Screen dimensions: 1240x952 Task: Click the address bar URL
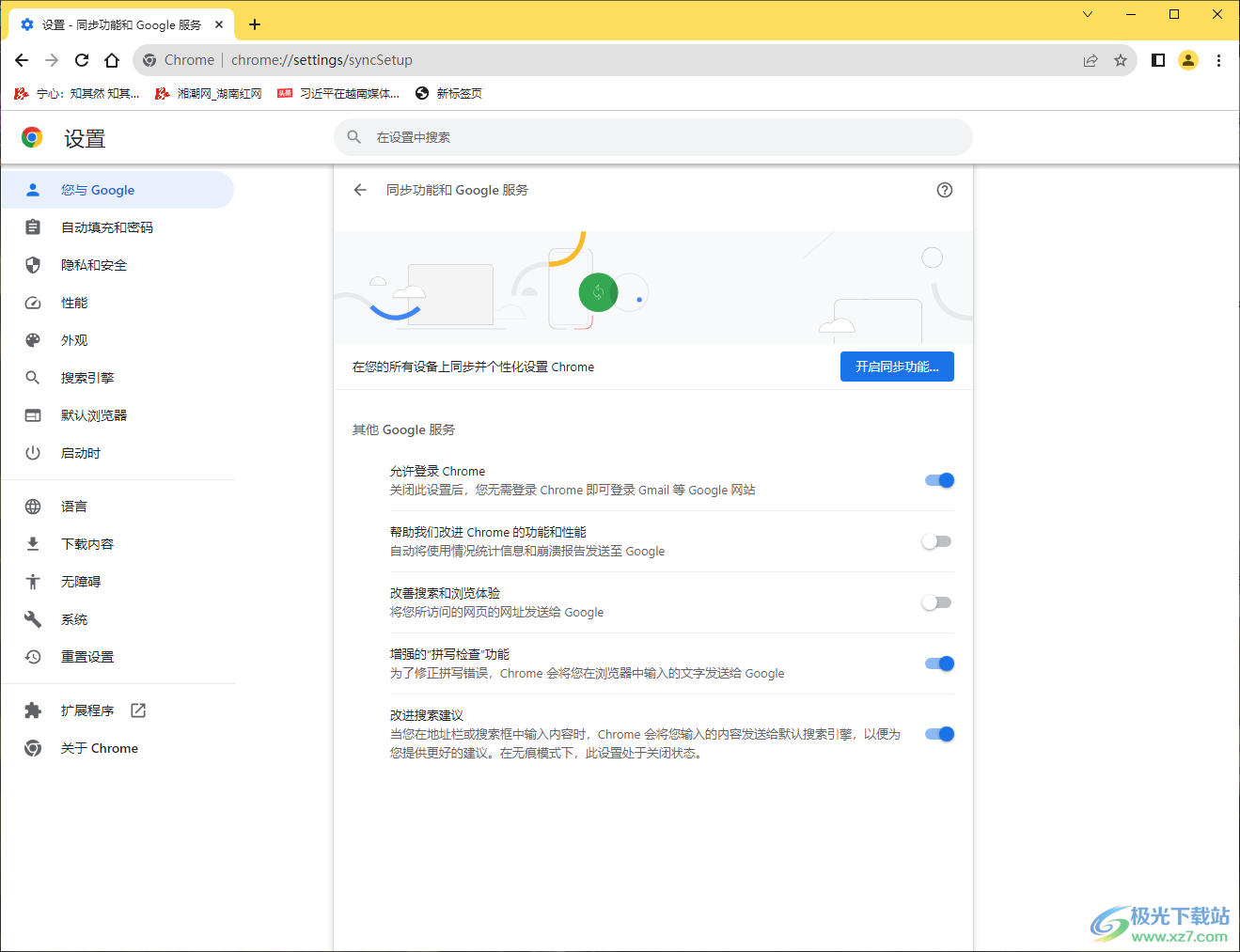[322, 60]
